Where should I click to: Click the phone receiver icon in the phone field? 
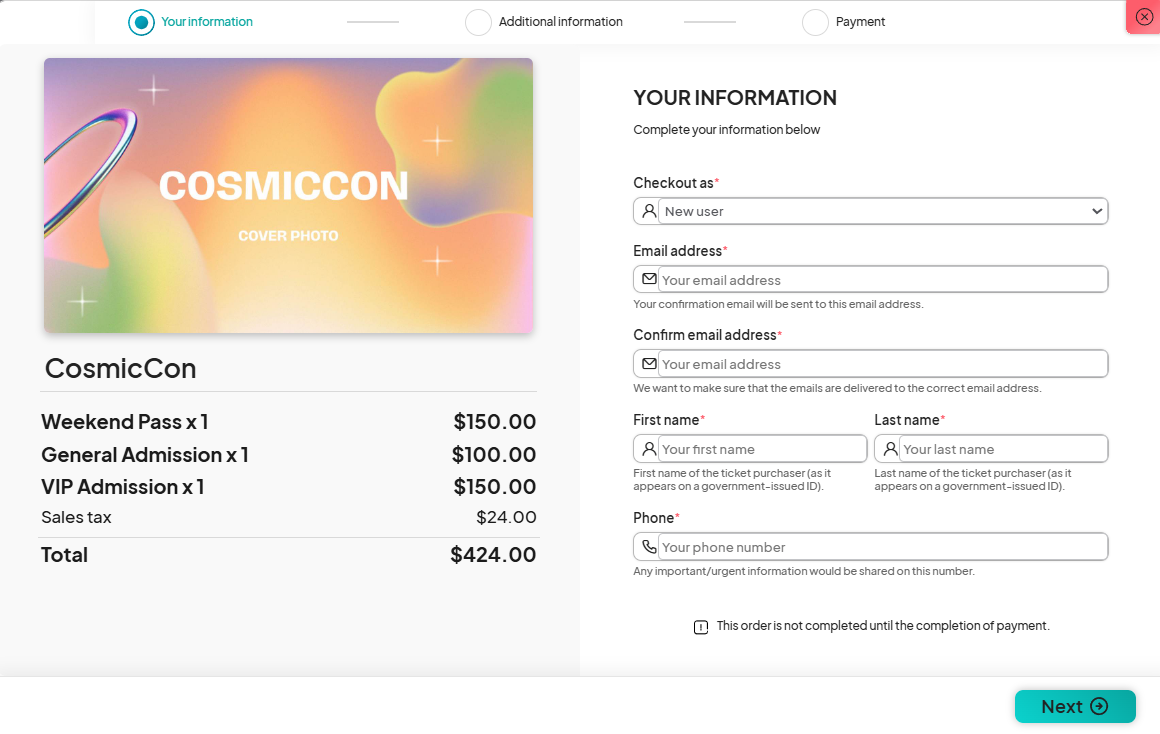(648, 546)
